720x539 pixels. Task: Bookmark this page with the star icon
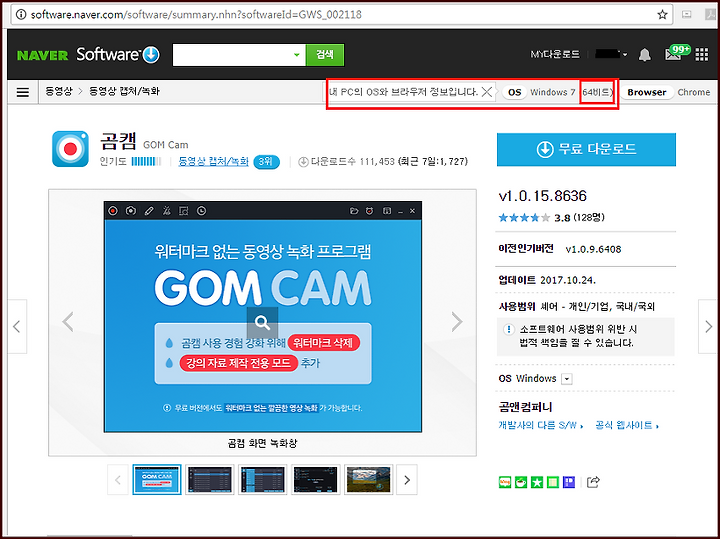[x=662, y=15]
